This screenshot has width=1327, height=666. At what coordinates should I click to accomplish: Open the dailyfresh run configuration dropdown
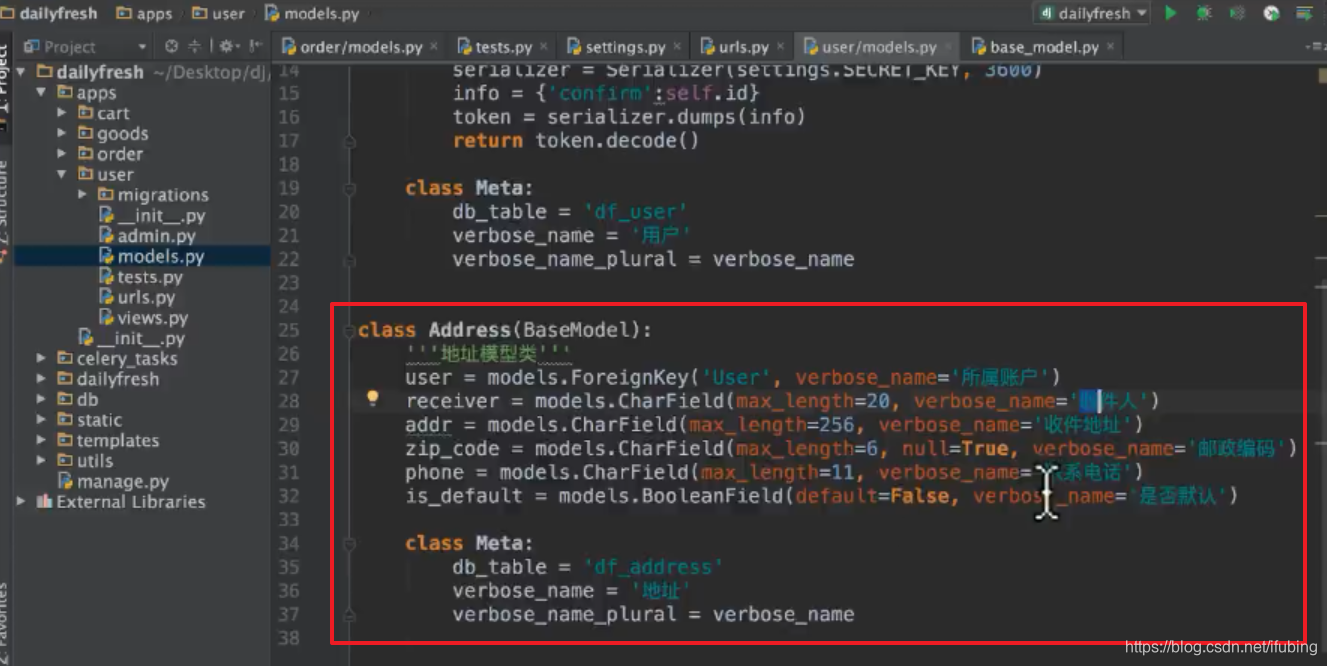click(1092, 13)
